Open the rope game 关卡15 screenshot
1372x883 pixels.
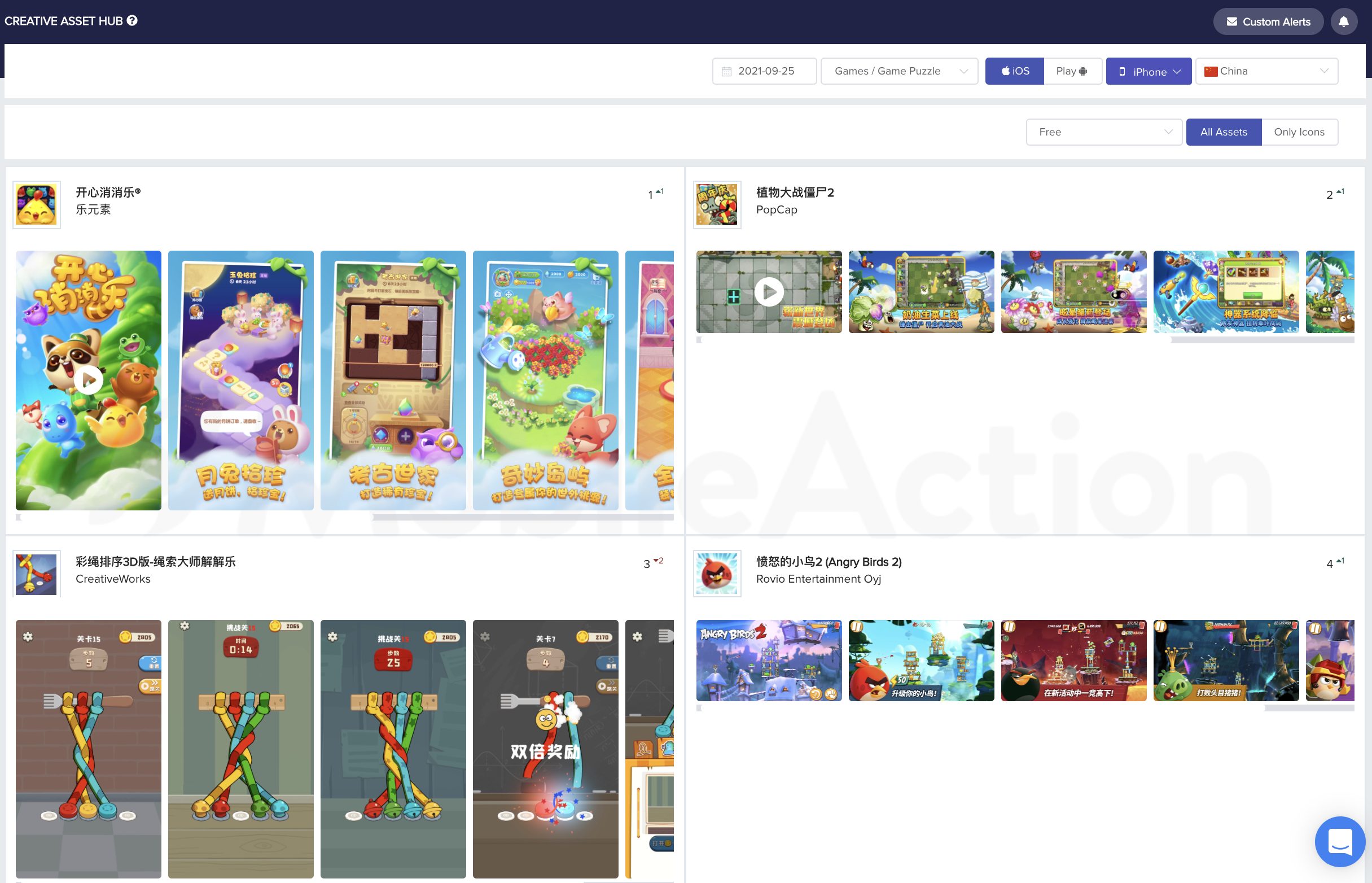click(89, 749)
